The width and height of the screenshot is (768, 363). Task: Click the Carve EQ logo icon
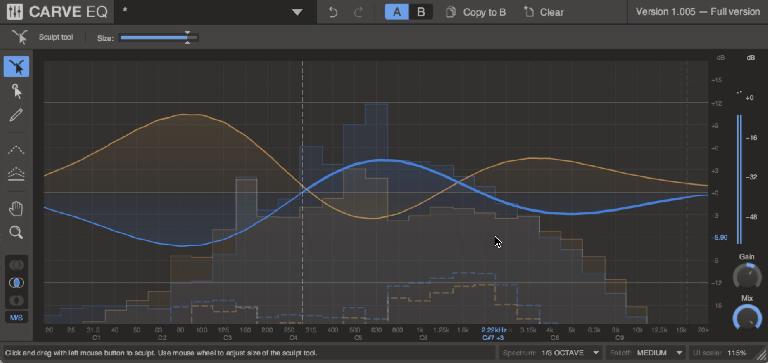[x=15, y=12]
